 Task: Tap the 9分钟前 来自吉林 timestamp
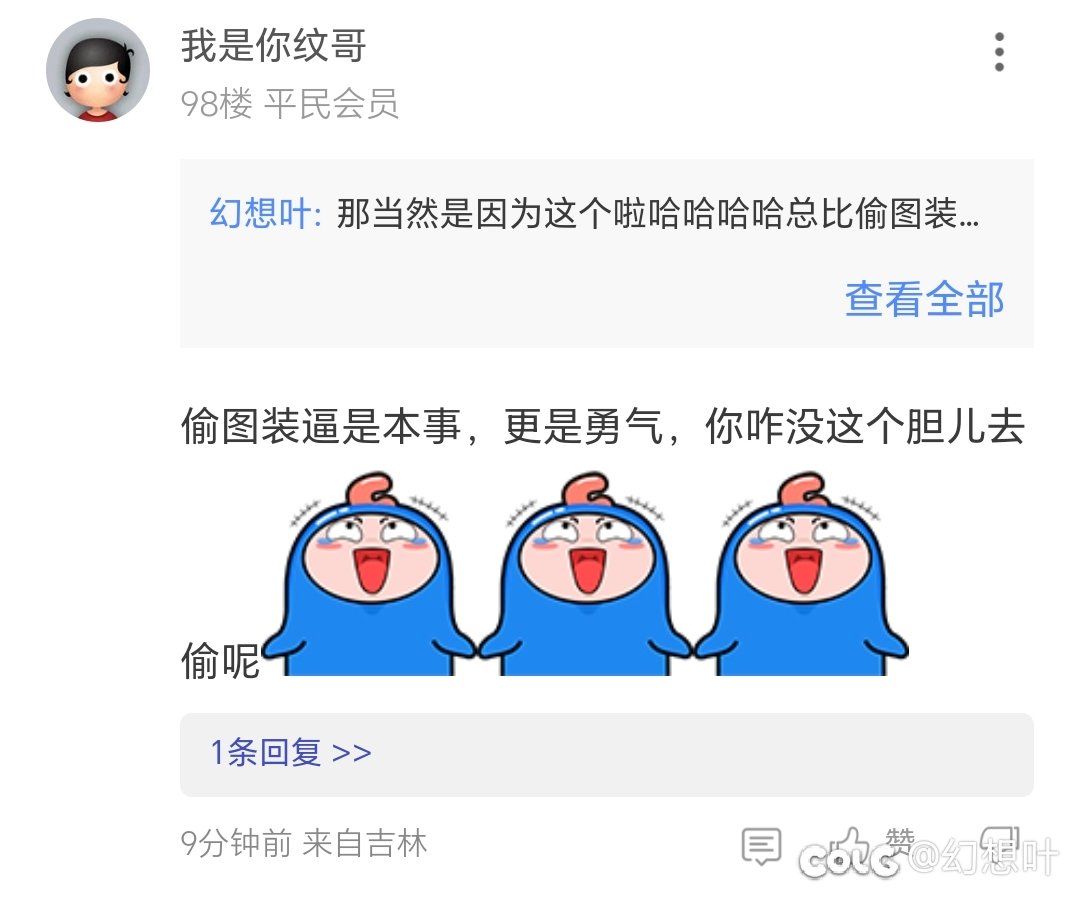(304, 843)
